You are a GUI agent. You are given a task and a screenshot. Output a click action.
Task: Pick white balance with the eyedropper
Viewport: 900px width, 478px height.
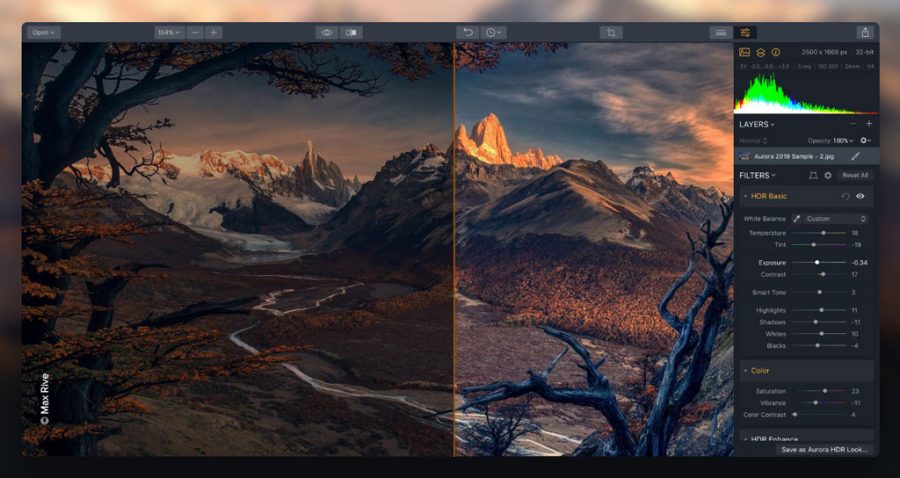pos(796,219)
